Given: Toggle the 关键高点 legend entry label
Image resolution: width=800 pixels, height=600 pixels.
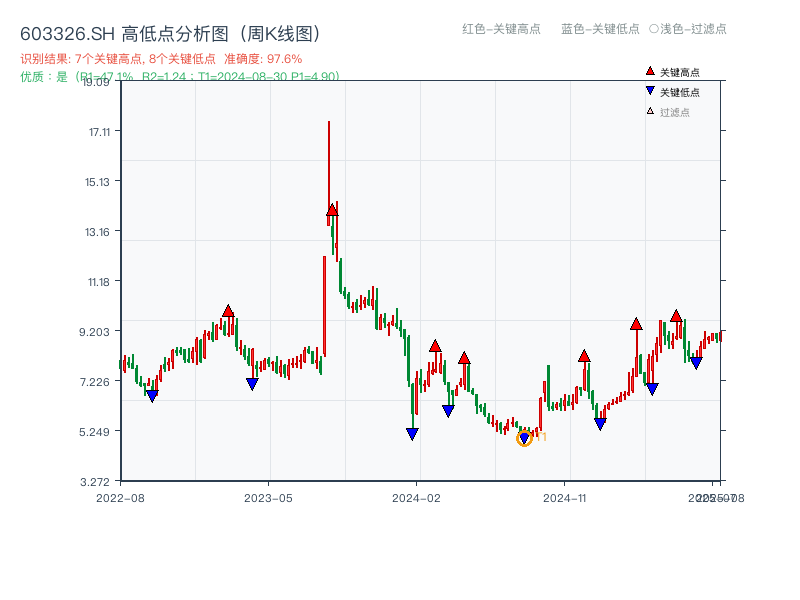Looking at the screenshot, I should [680, 72].
